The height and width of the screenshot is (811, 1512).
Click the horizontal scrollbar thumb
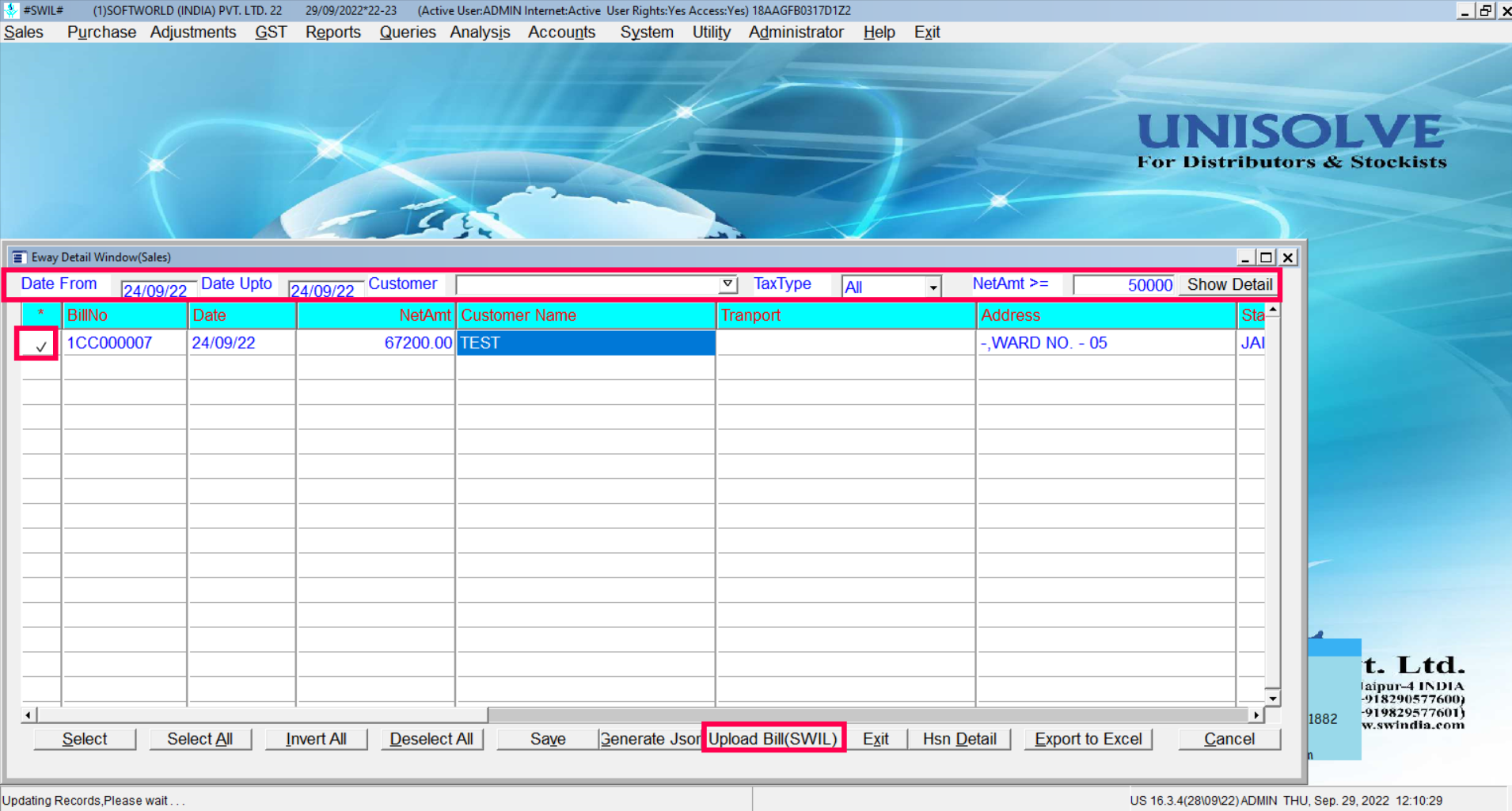[262, 715]
